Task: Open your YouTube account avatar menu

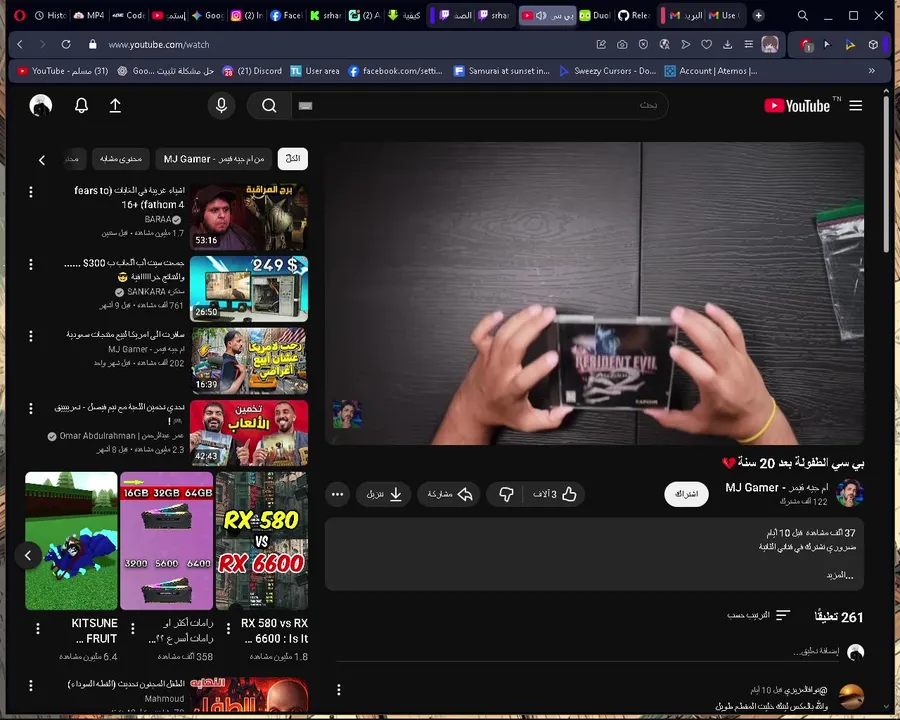Action: click(x=40, y=106)
